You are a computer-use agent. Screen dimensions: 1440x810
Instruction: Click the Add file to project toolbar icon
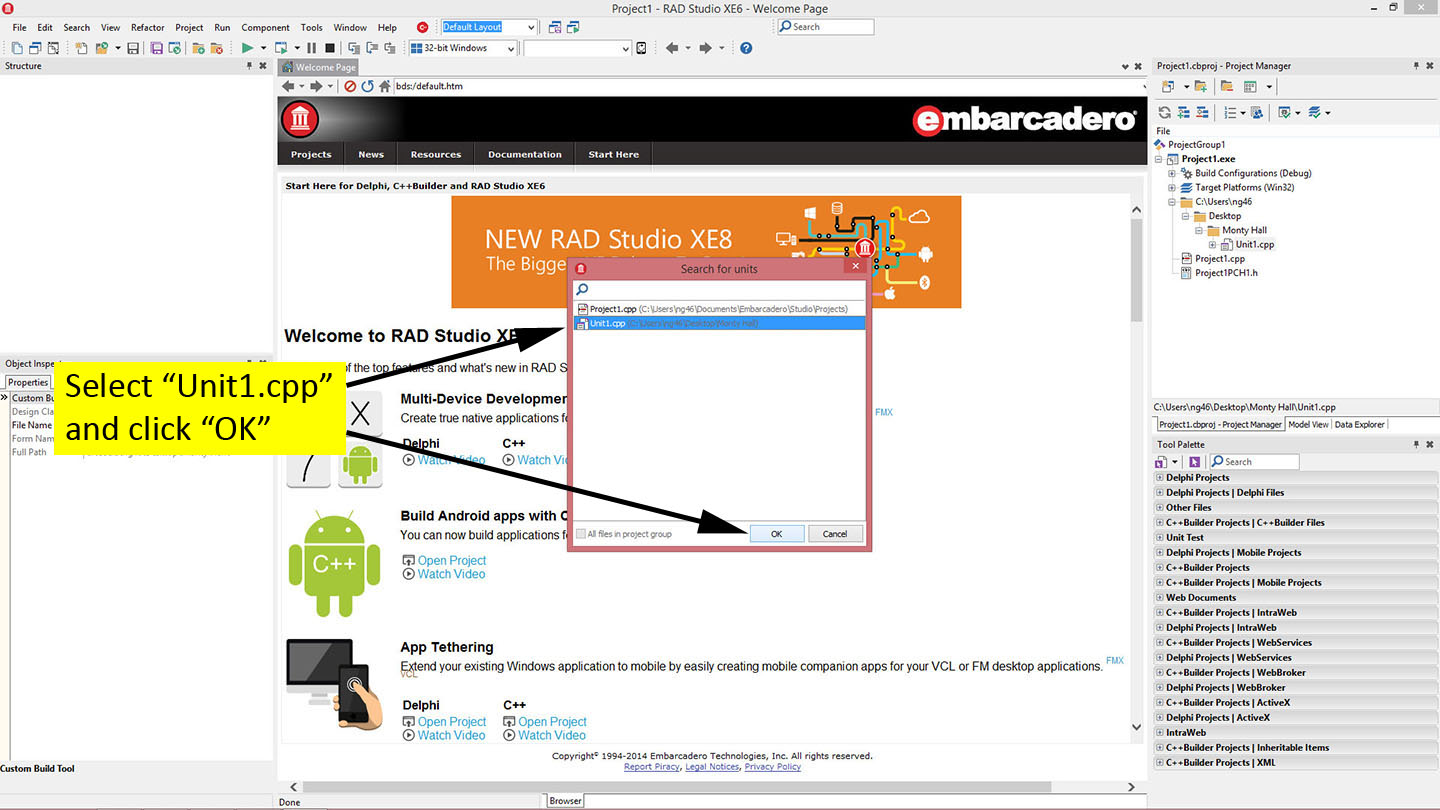[198, 48]
